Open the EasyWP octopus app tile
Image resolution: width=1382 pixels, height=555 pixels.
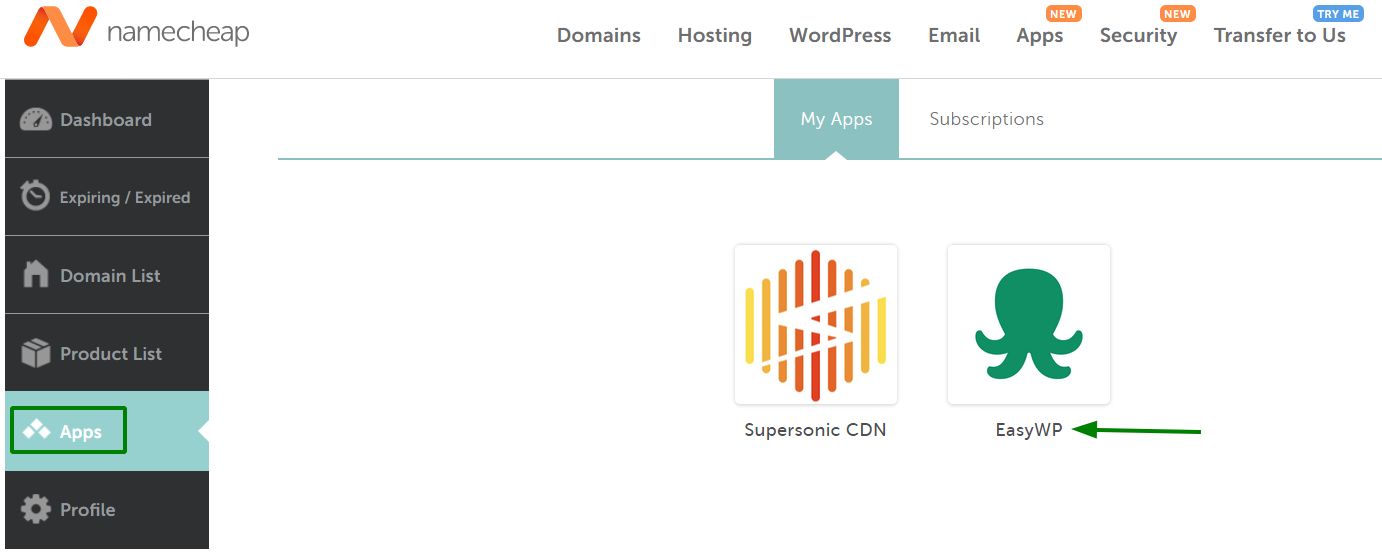(1028, 325)
